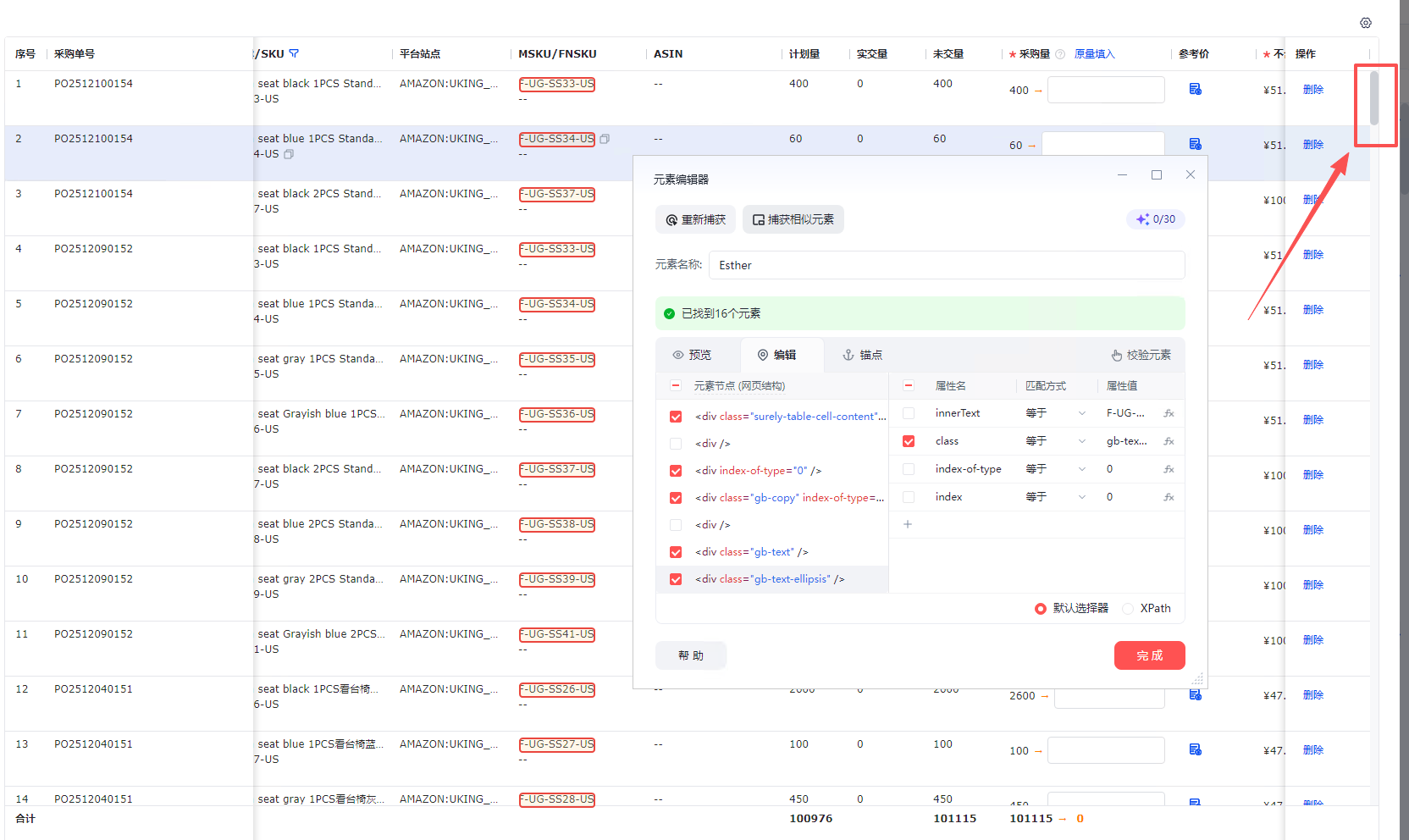This screenshot has width=1409, height=840.
Task: Click the 帮助 button
Action: point(691,655)
